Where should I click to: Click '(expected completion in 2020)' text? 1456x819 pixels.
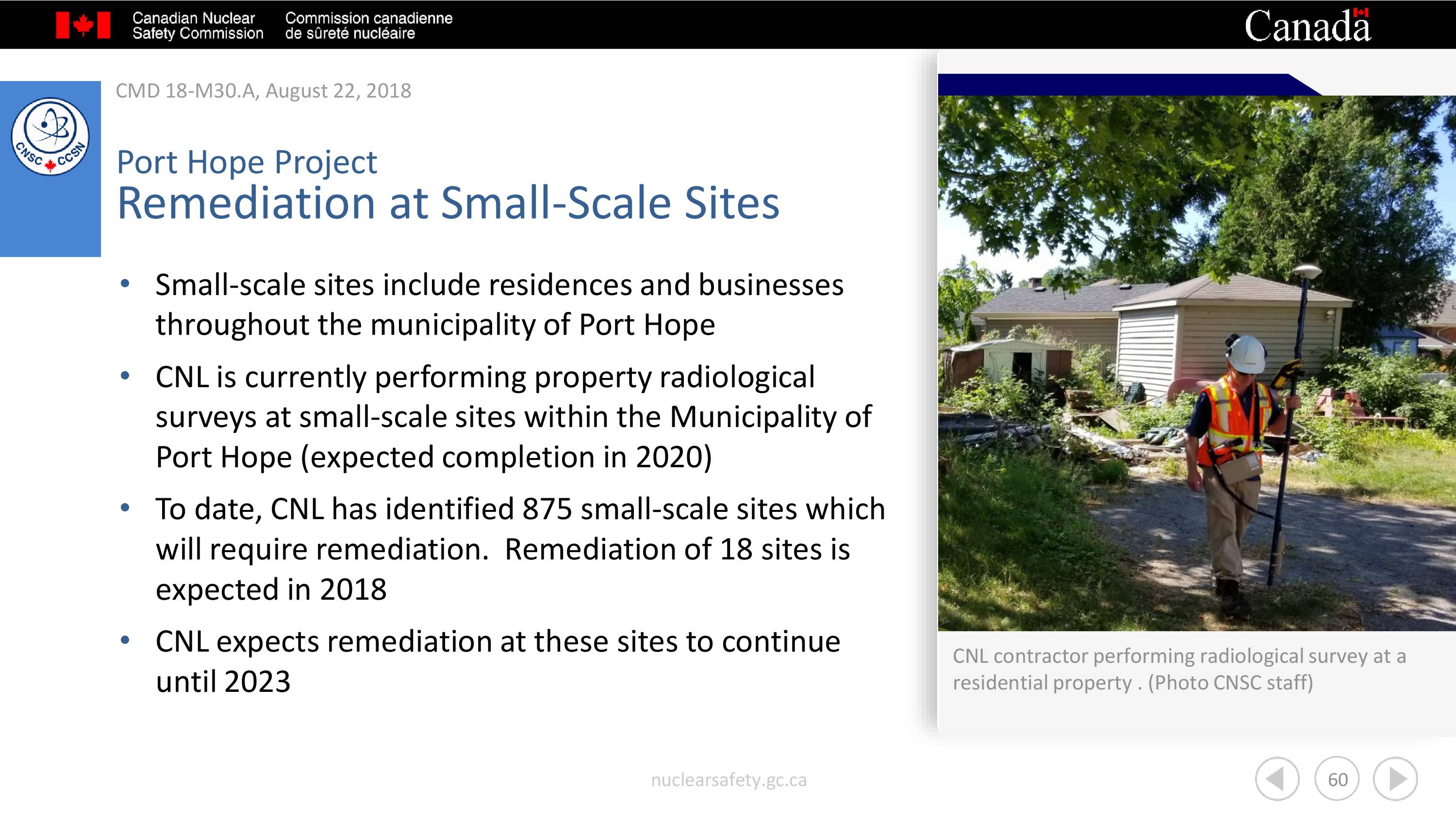pyautogui.click(x=506, y=457)
